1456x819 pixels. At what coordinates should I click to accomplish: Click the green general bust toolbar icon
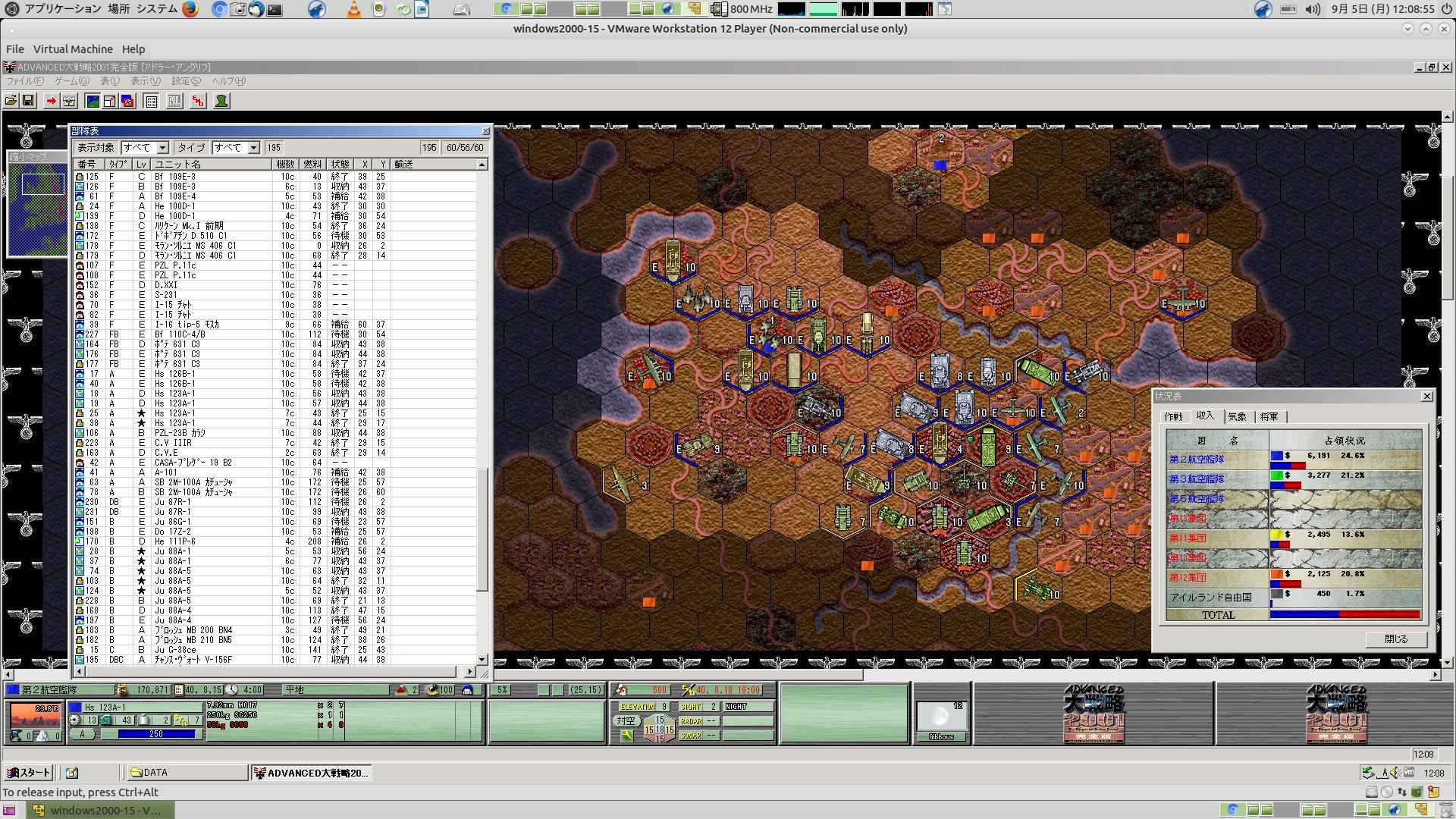point(221,101)
